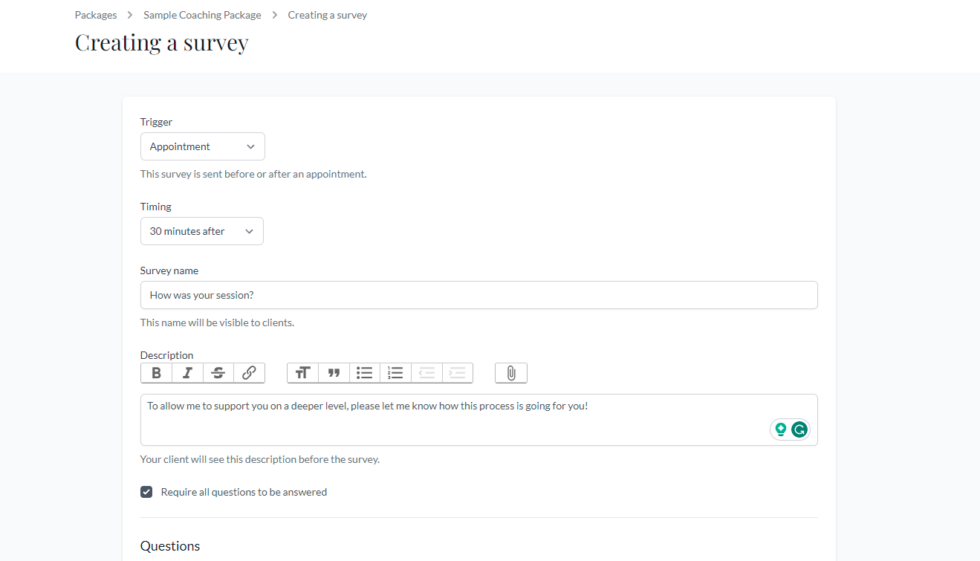Start a numbered list in the description
The height and width of the screenshot is (561, 980).
396,373
